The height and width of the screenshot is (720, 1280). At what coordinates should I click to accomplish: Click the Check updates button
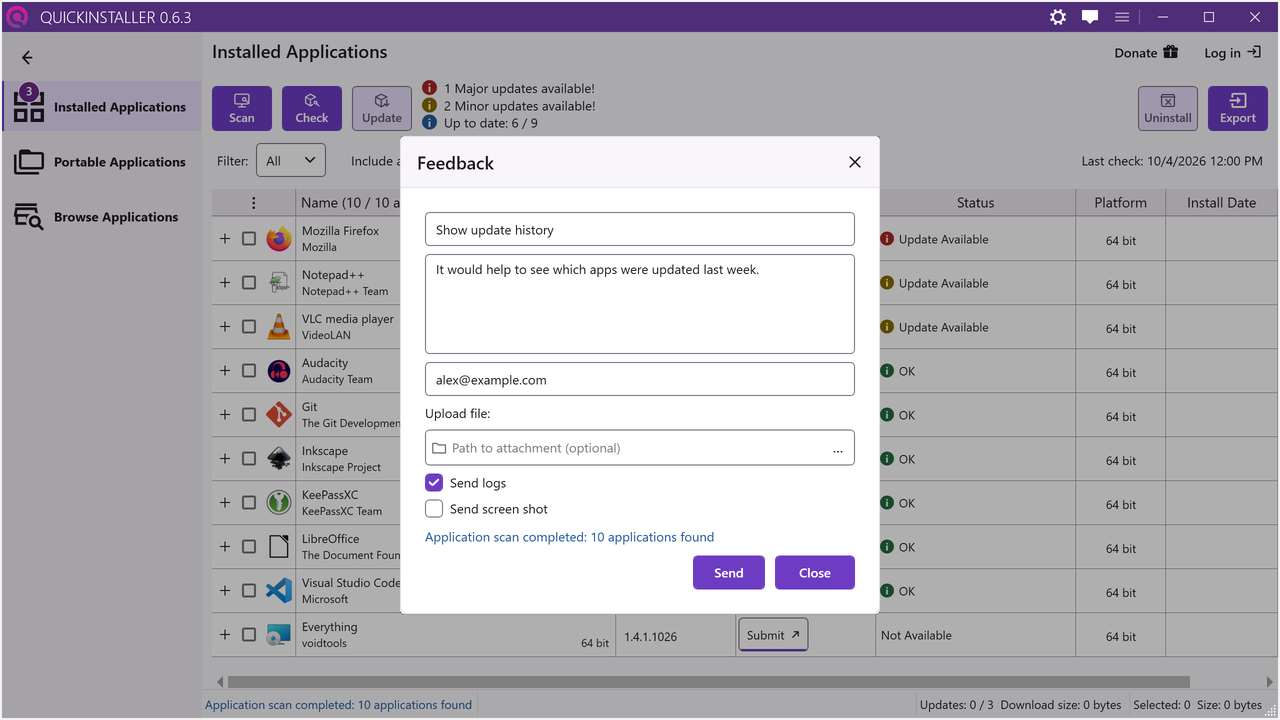[x=312, y=108]
